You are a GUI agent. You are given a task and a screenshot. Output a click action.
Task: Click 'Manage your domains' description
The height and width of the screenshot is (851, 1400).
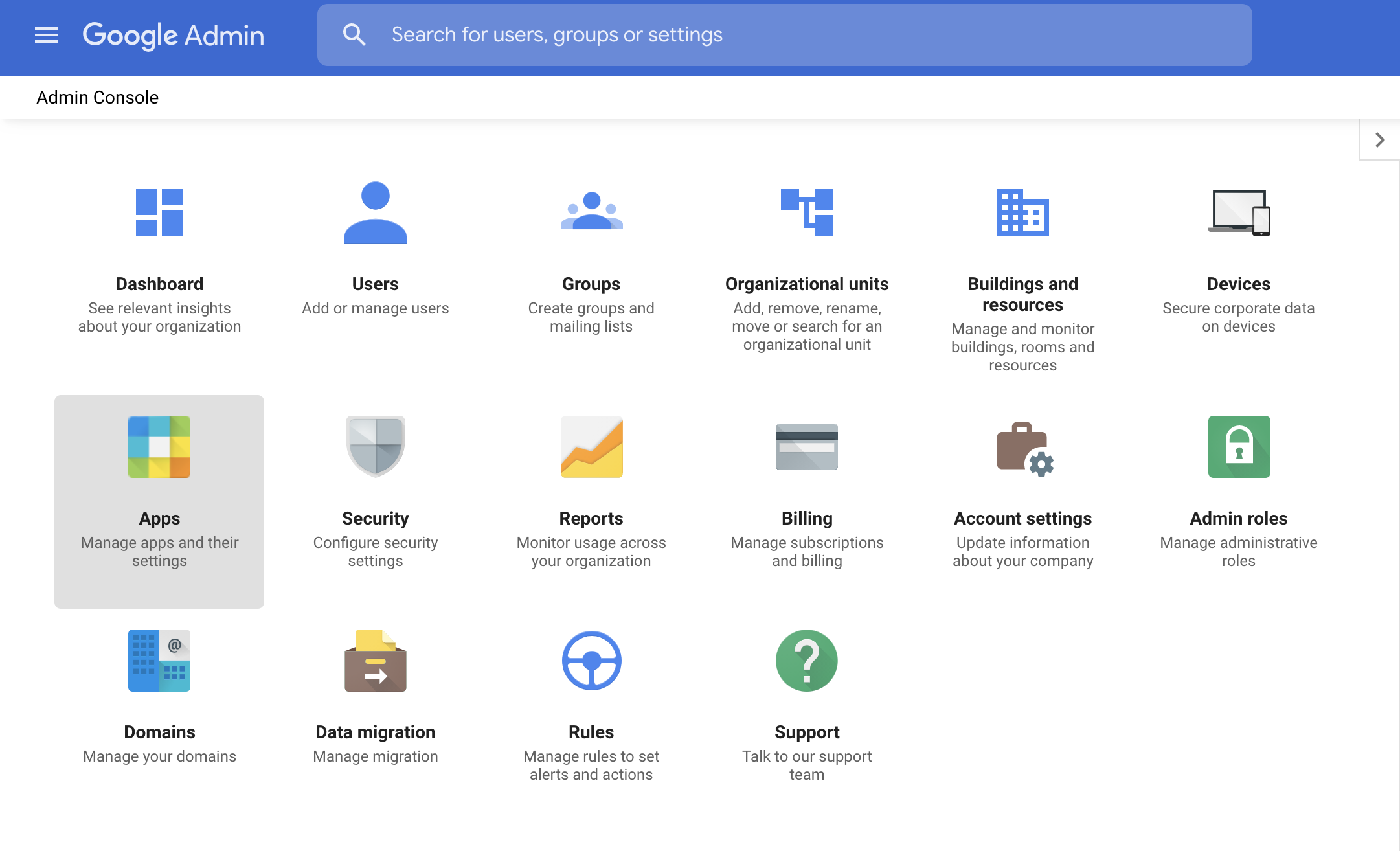159,756
